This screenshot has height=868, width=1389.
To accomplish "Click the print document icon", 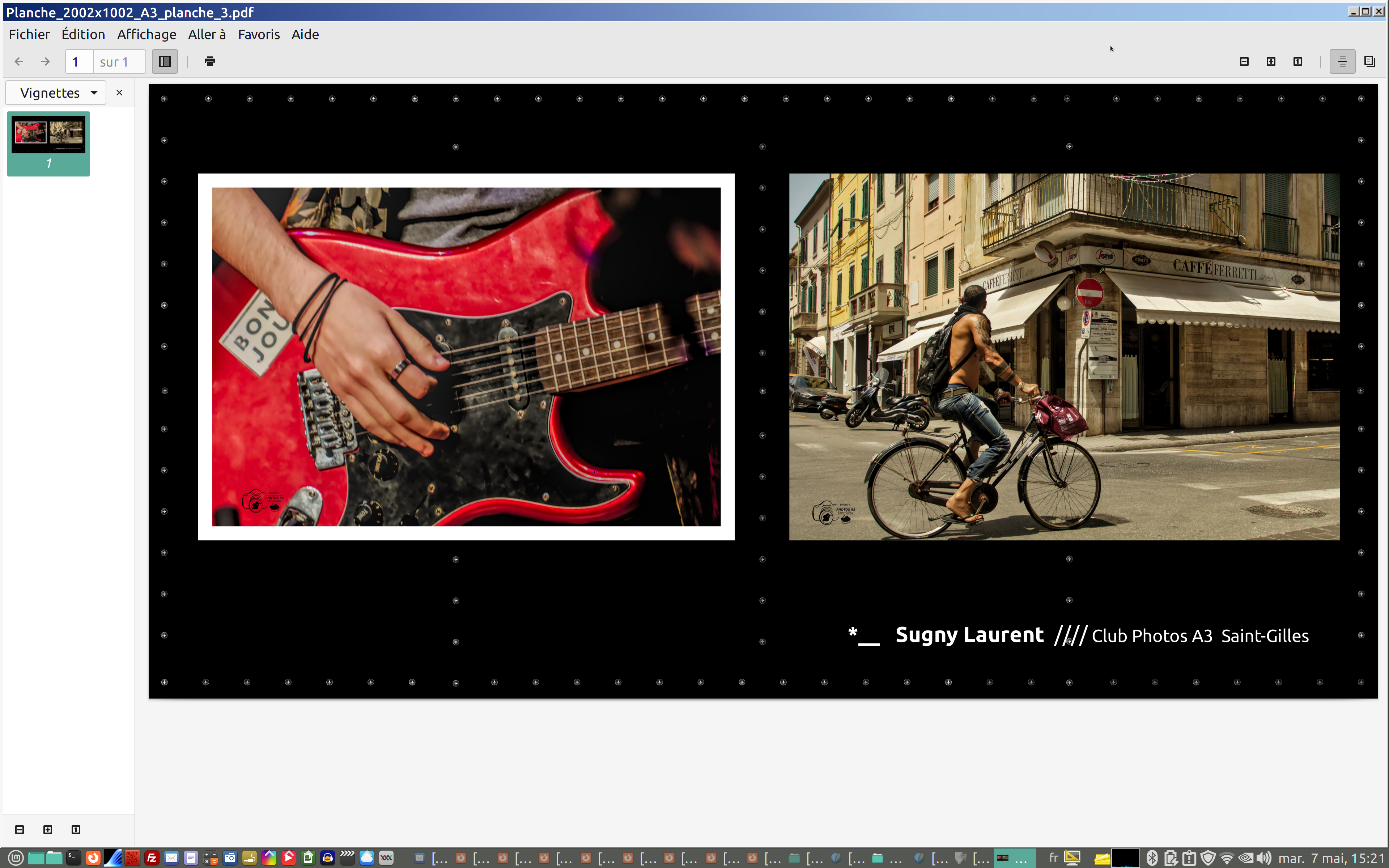I will tap(209, 61).
